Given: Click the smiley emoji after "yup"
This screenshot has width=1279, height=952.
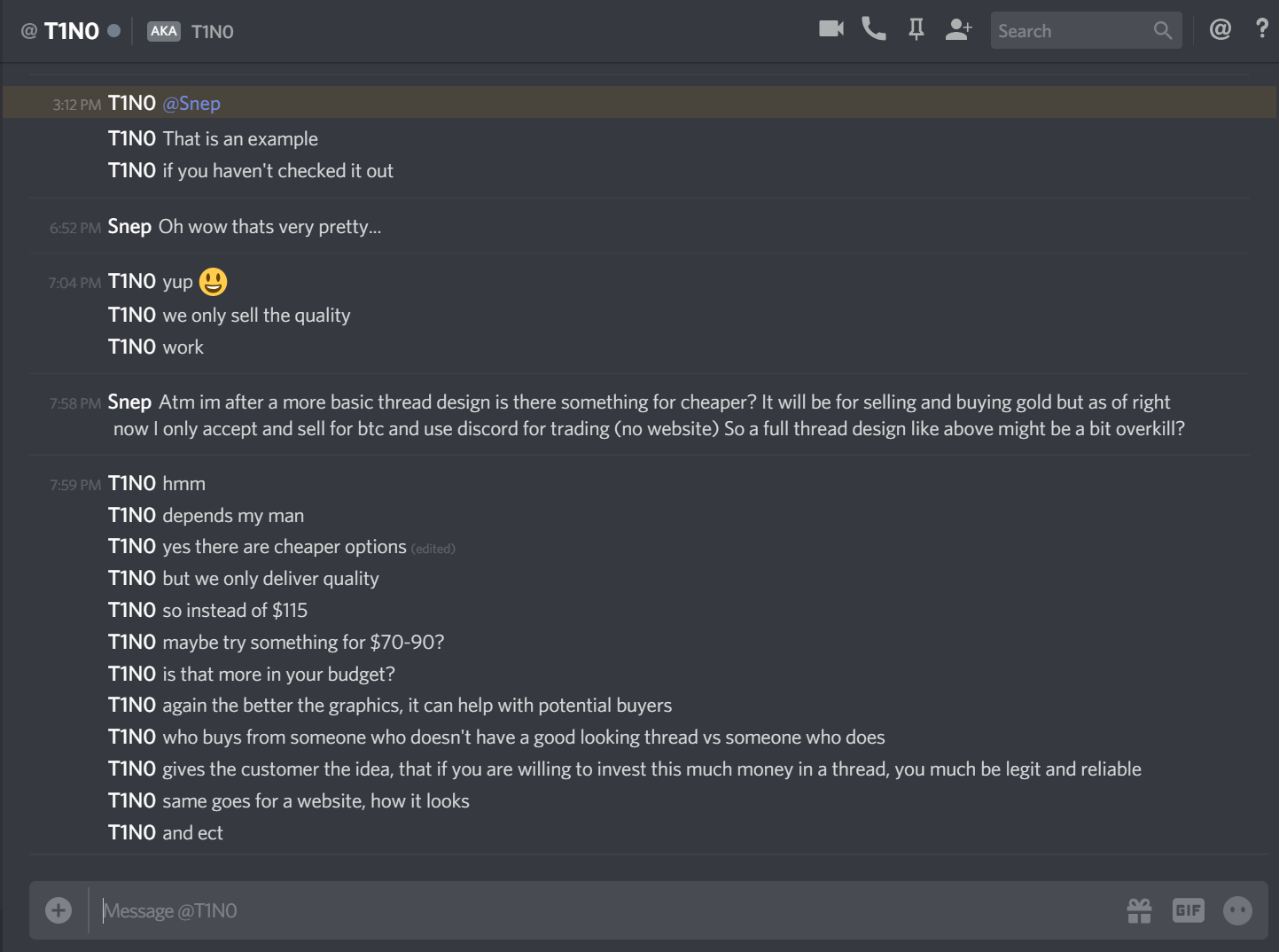Looking at the screenshot, I should (x=213, y=282).
